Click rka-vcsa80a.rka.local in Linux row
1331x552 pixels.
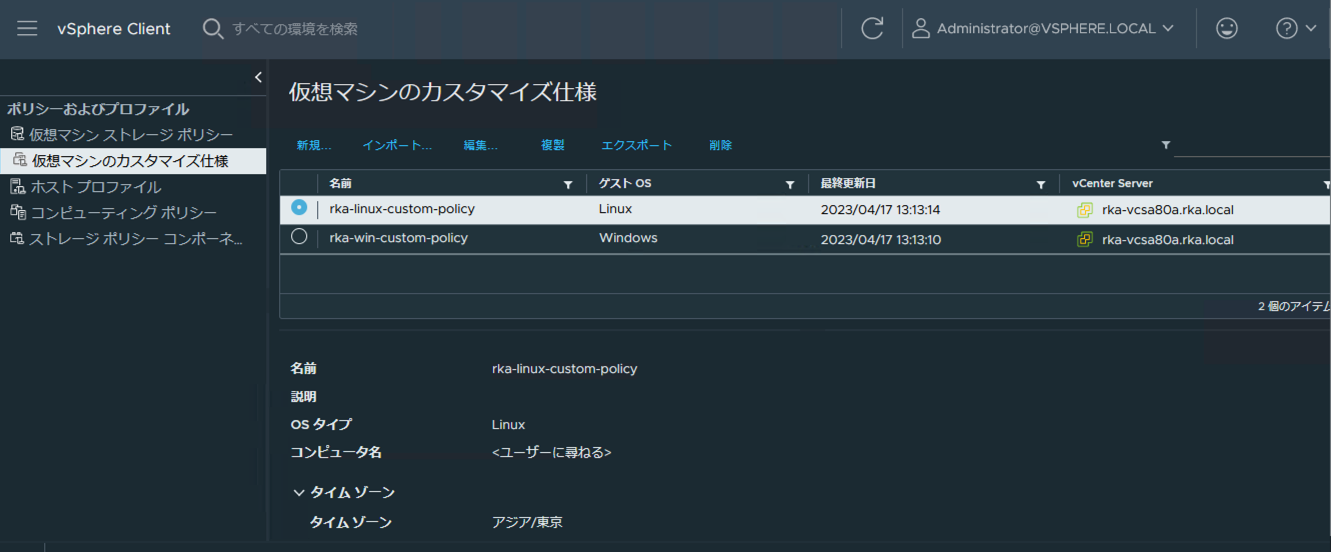[x=1167, y=210]
